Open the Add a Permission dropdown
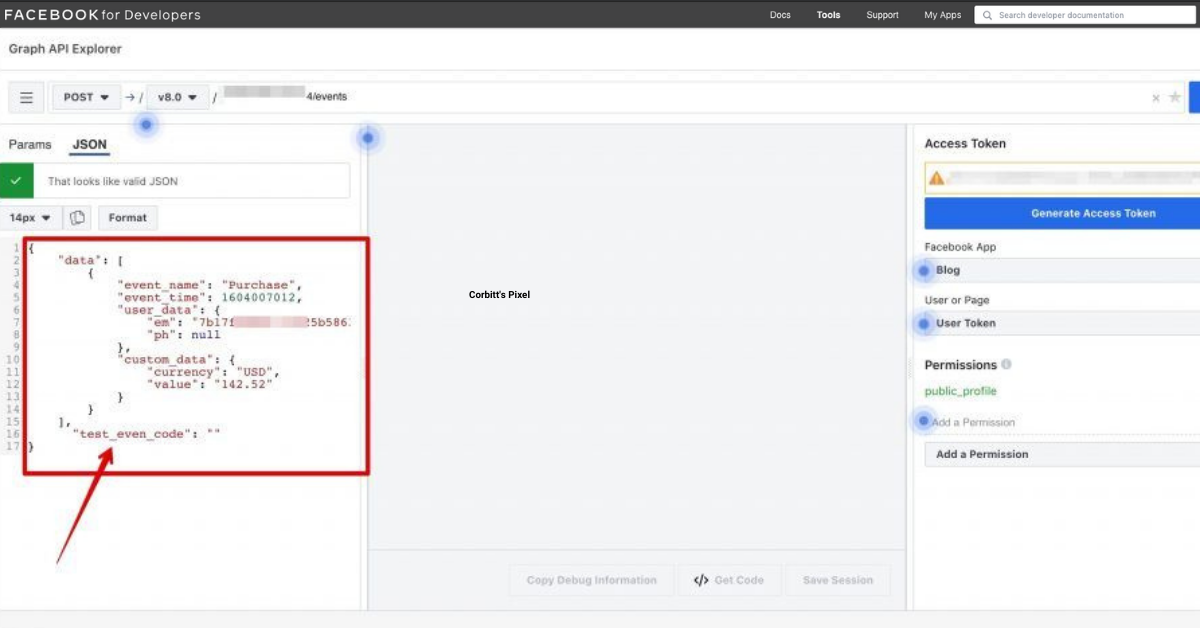 coord(1062,454)
